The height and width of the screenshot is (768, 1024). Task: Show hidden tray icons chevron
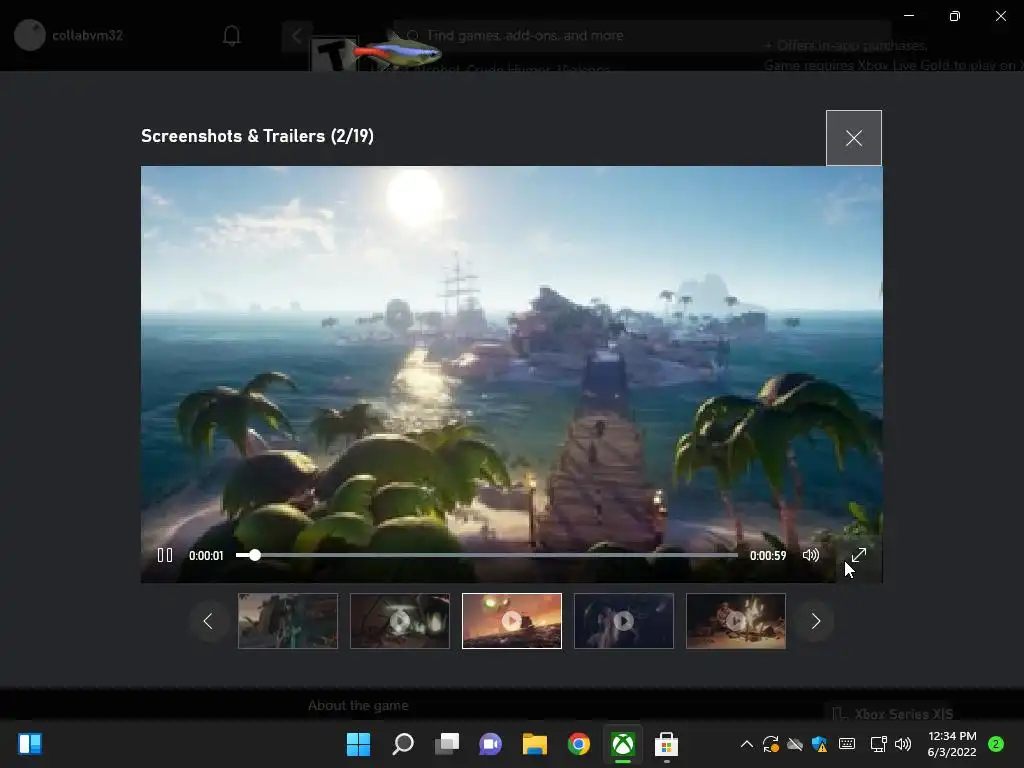click(746, 744)
